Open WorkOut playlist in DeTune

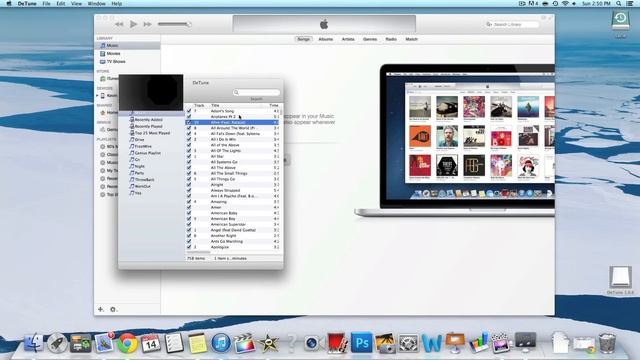point(142,186)
